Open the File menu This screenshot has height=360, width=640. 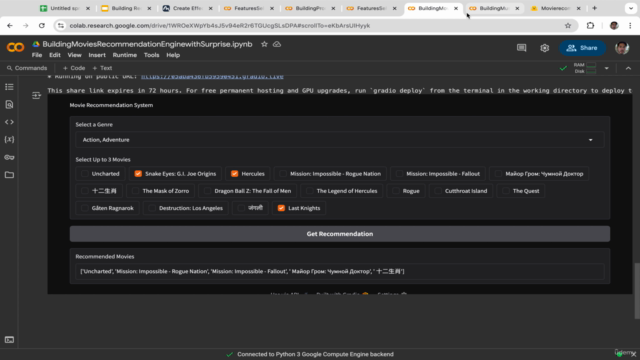(x=37, y=55)
